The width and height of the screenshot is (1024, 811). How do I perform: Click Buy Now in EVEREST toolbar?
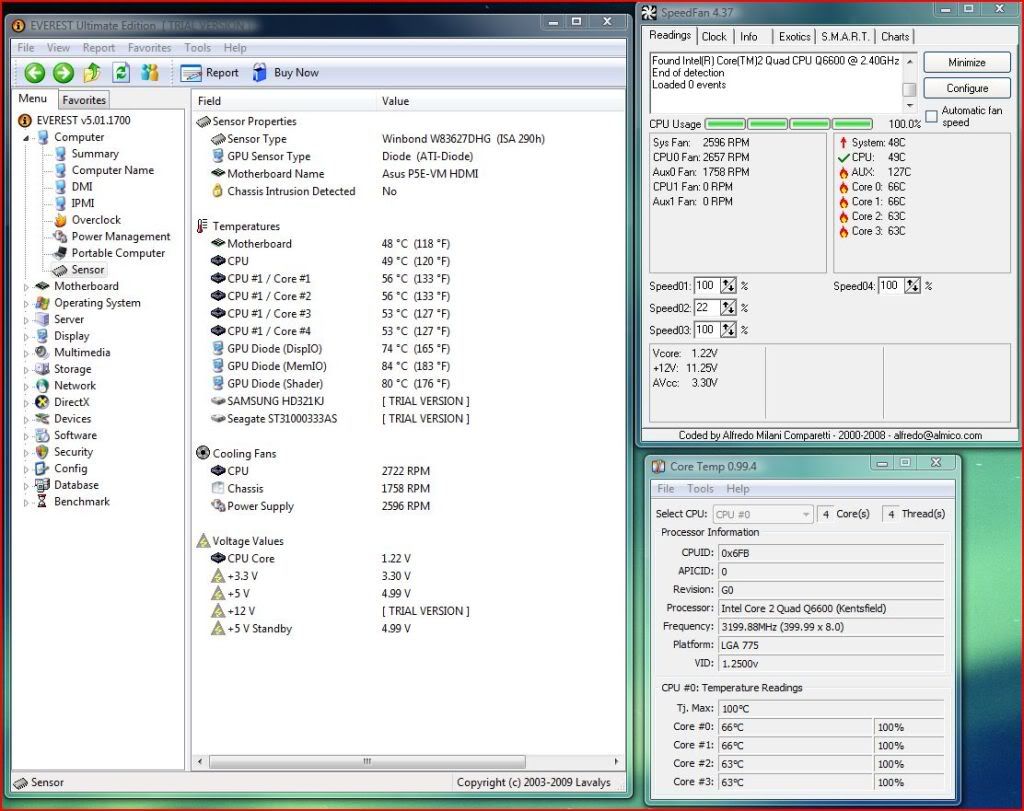[285, 72]
